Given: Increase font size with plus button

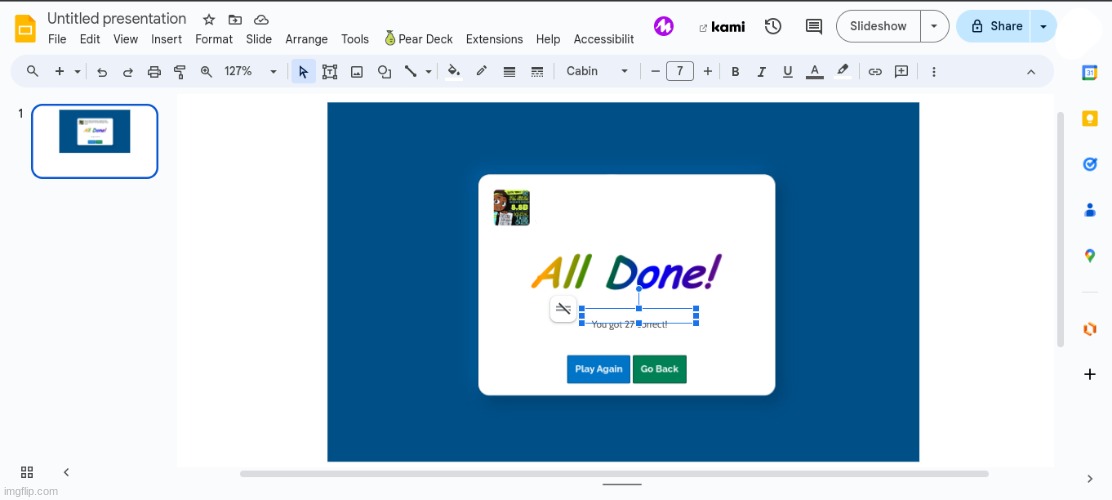Looking at the screenshot, I should click(x=707, y=71).
